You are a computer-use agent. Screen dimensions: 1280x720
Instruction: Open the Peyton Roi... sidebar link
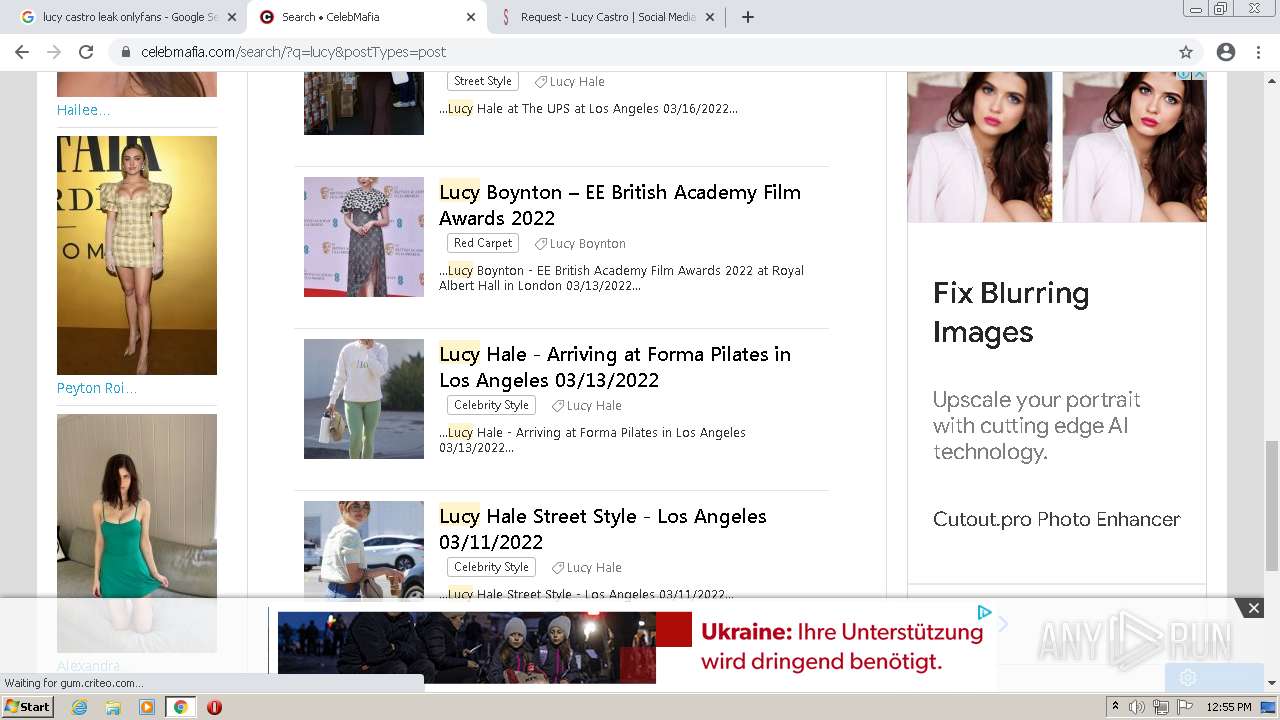tap(97, 388)
